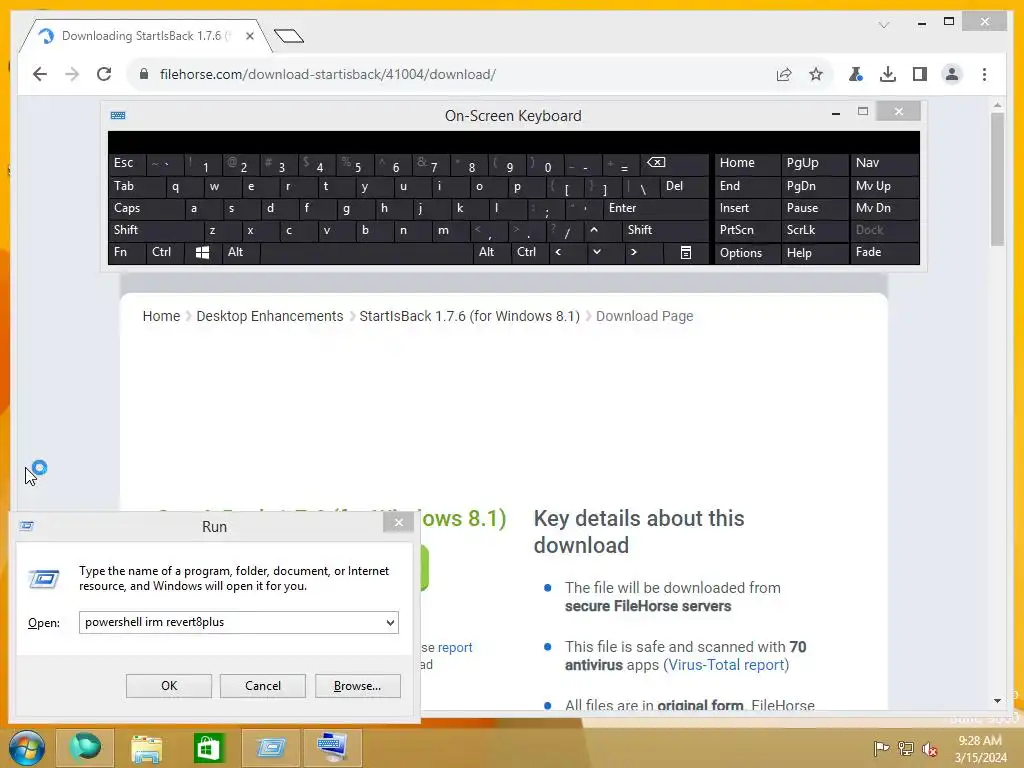The width and height of the screenshot is (1024, 768).
Task: Click the muted volume tray icon
Action: click(x=929, y=749)
